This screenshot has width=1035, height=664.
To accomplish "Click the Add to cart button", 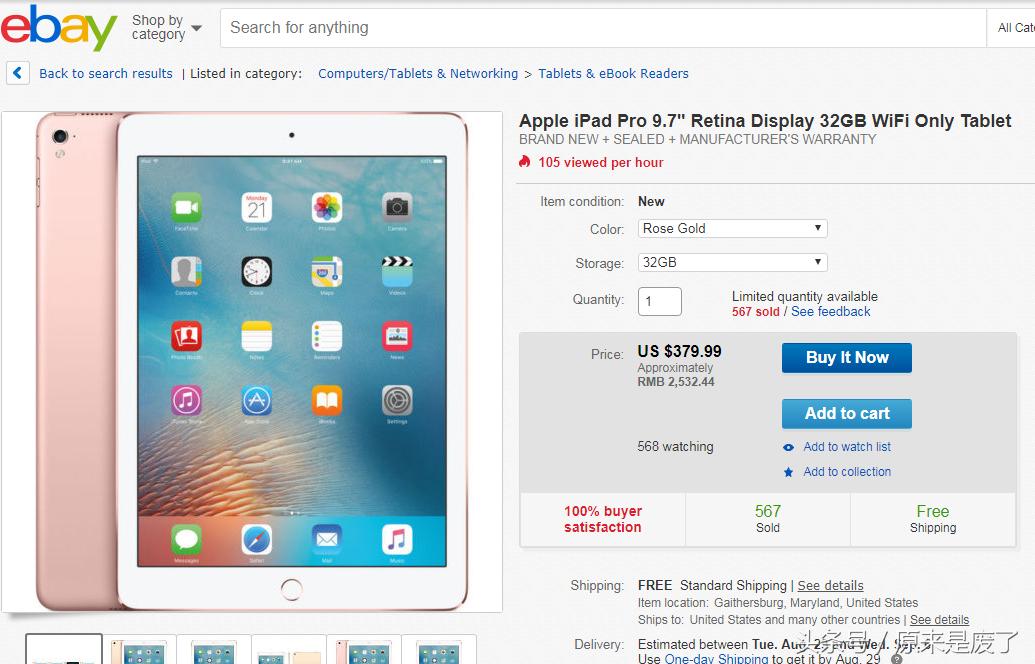I will 847,413.
